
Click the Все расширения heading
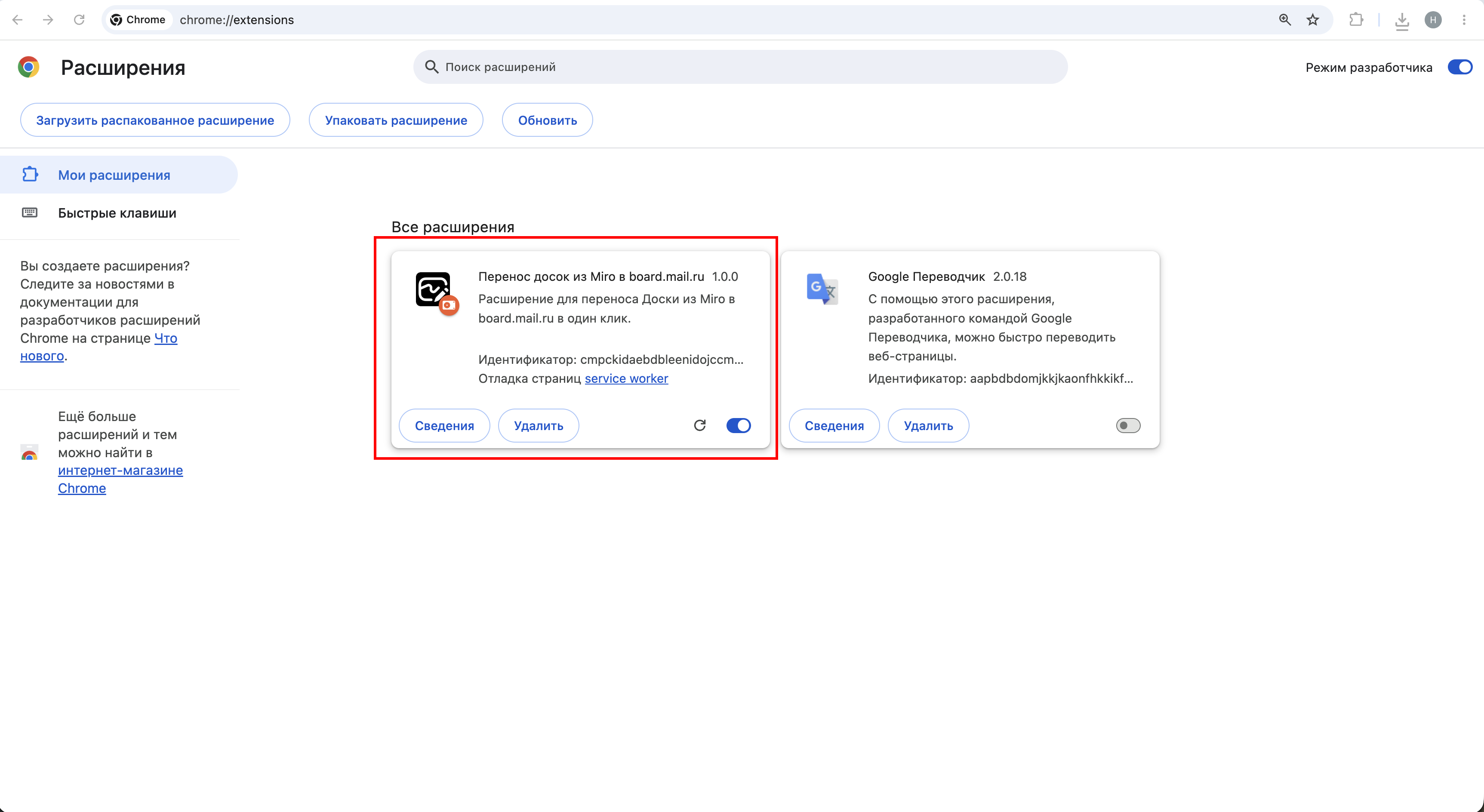pyautogui.click(x=453, y=227)
